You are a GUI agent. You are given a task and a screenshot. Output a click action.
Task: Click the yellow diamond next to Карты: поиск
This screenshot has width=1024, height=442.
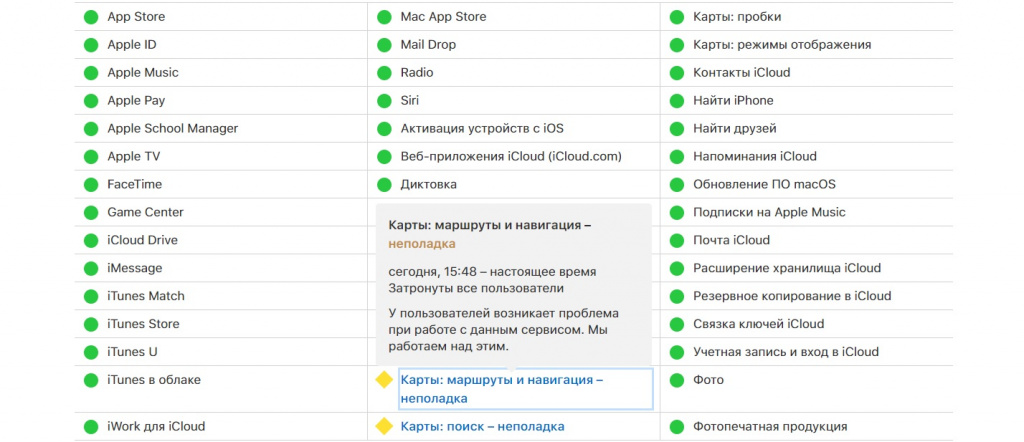click(383, 427)
